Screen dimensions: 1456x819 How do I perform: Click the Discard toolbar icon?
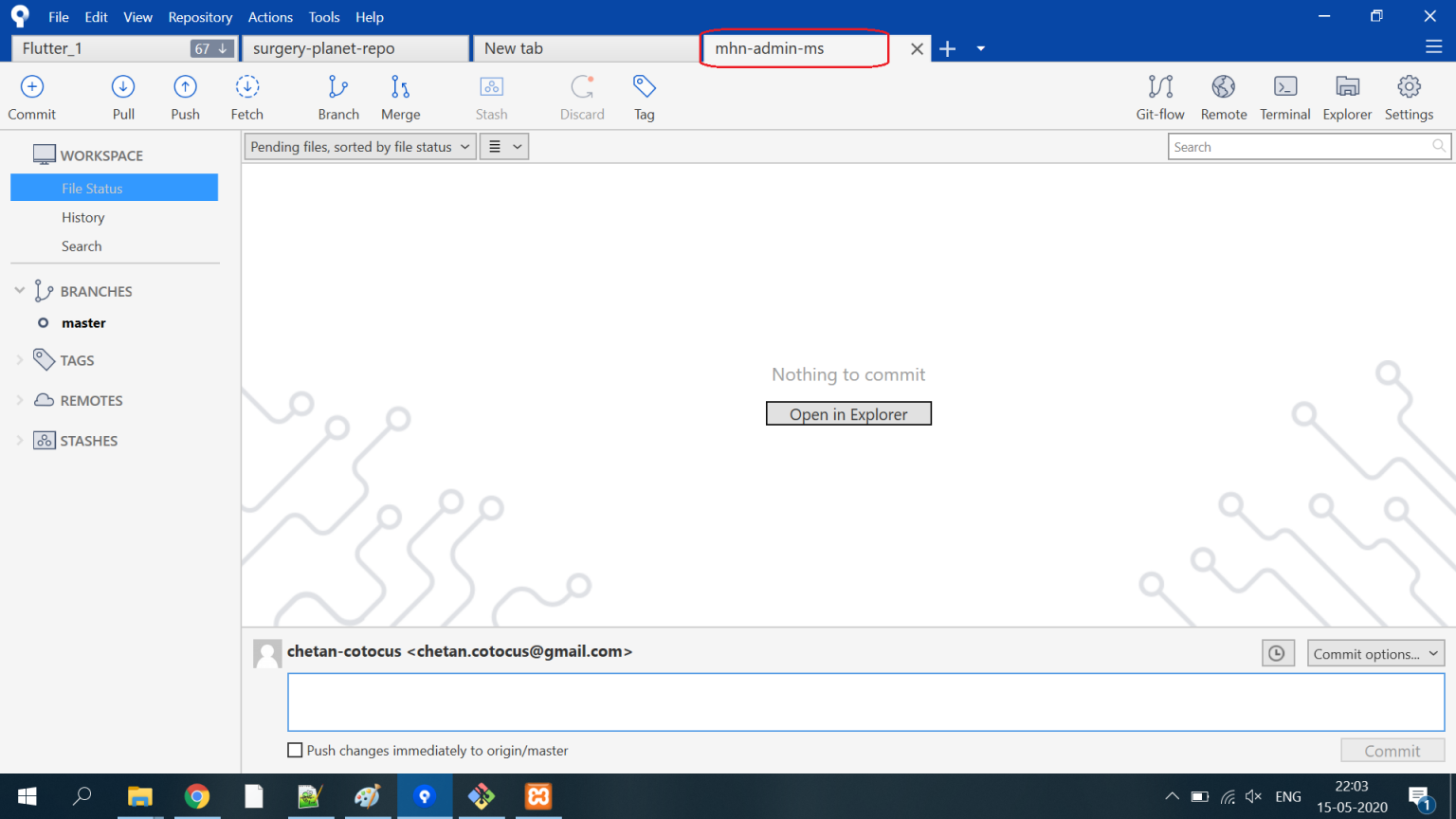(582, 87)
